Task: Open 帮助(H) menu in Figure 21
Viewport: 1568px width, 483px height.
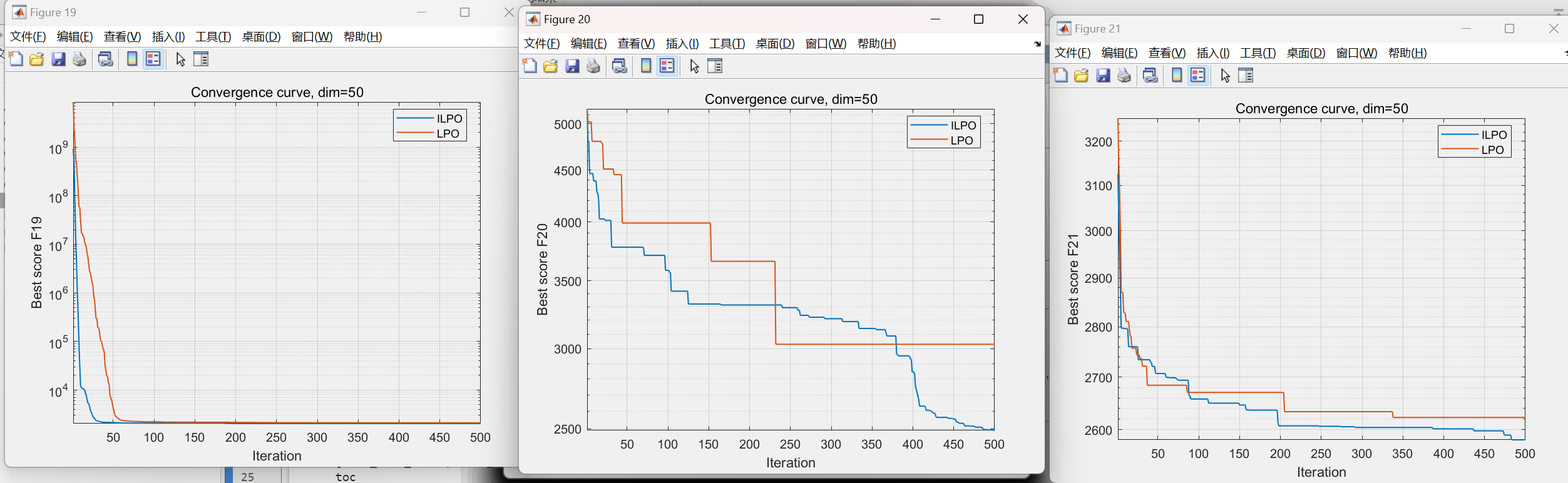Action: coord(1407,53)
